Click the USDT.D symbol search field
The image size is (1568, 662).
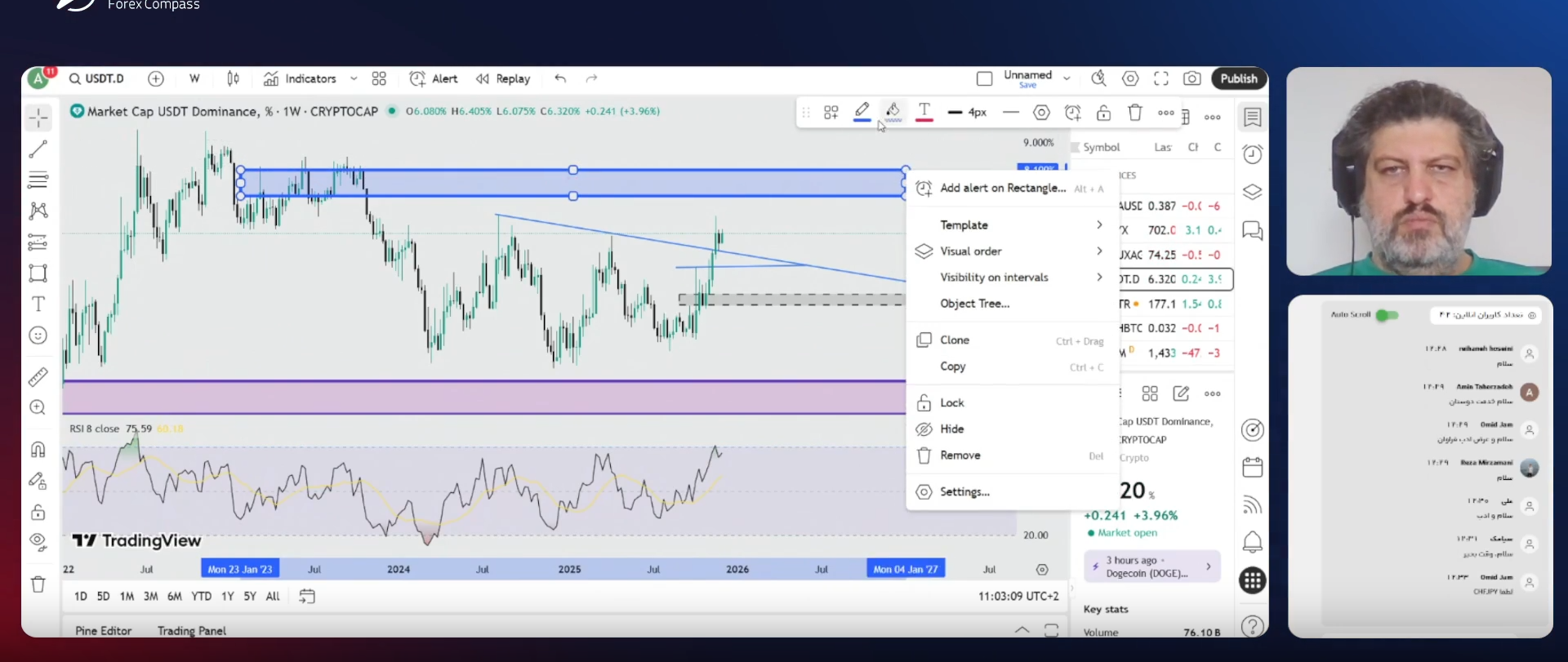(x=97, y=78)
